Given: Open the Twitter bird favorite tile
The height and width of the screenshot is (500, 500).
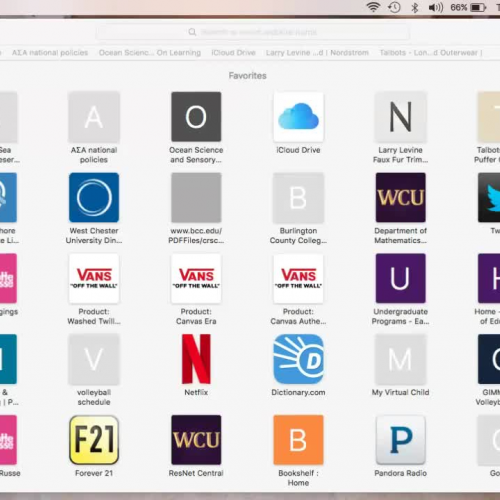Looking at the screenshot, I should coord(489,198).
